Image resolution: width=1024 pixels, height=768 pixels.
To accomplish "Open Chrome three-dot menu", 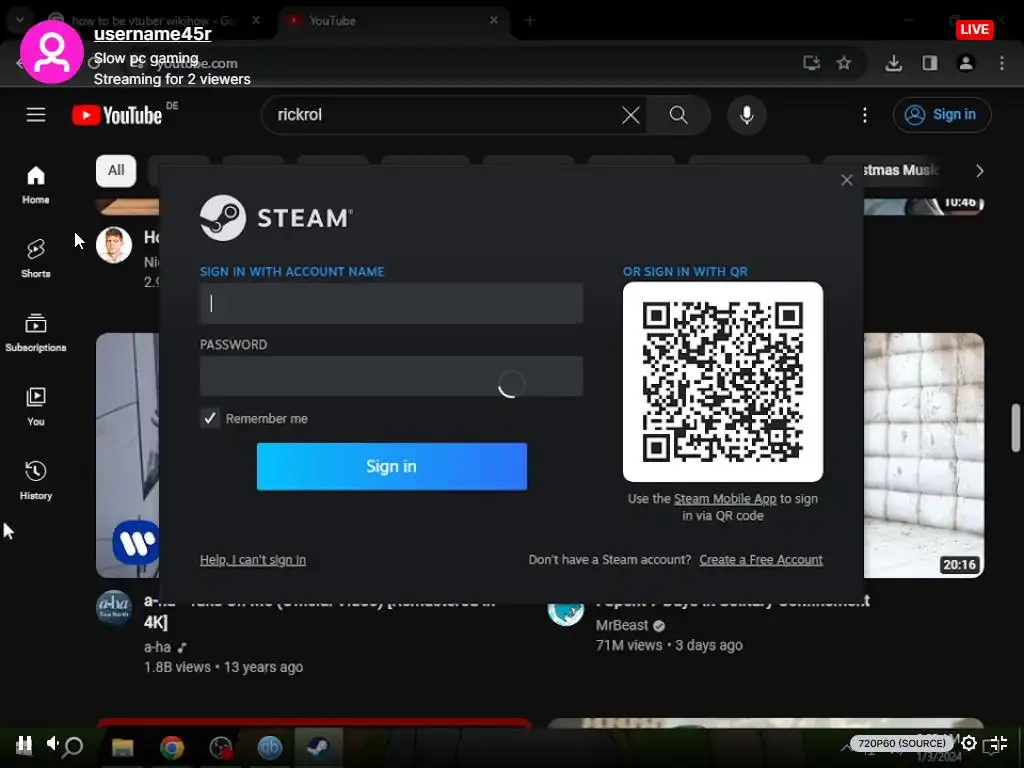I will click(x=1002, y=63).
